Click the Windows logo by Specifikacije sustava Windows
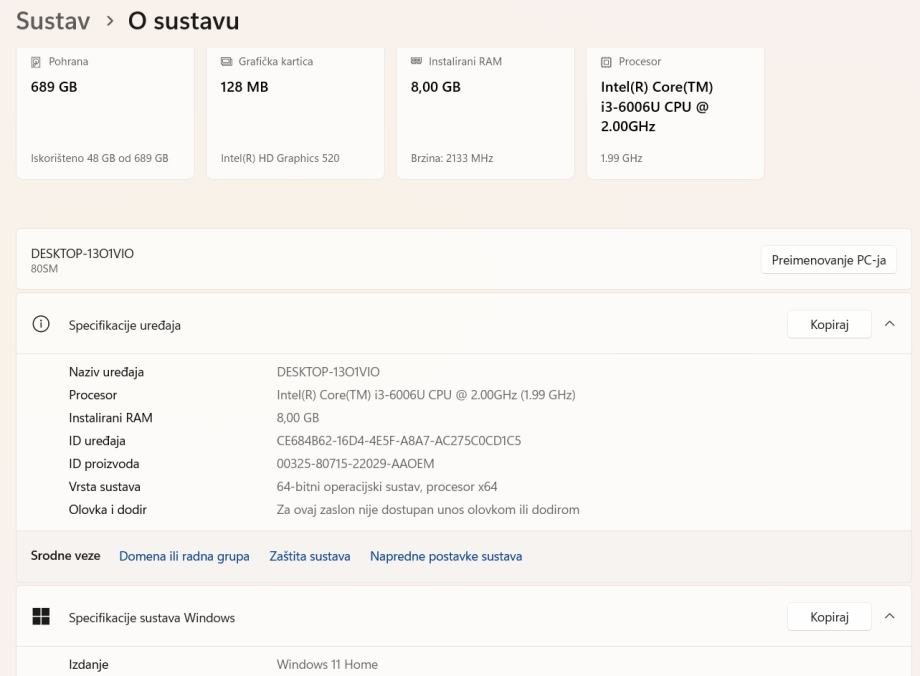This screenshot has width=920, height=676. (41, 617)
